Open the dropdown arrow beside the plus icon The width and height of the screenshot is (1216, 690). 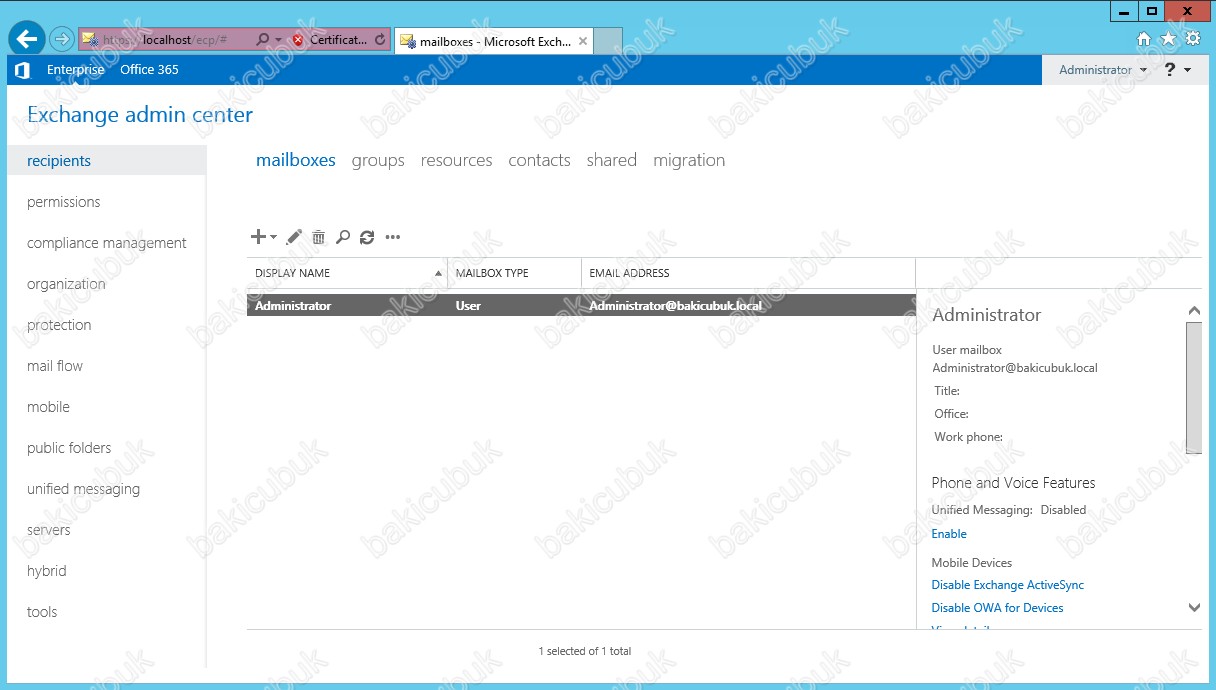coord(273,238)
